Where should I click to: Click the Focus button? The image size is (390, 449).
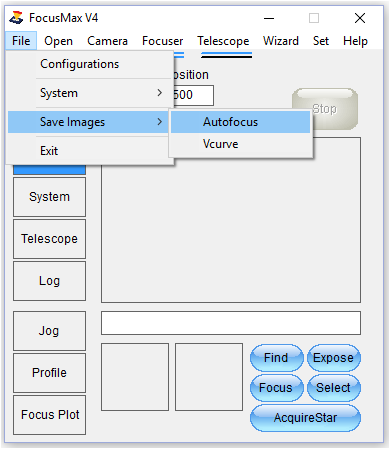277,388
